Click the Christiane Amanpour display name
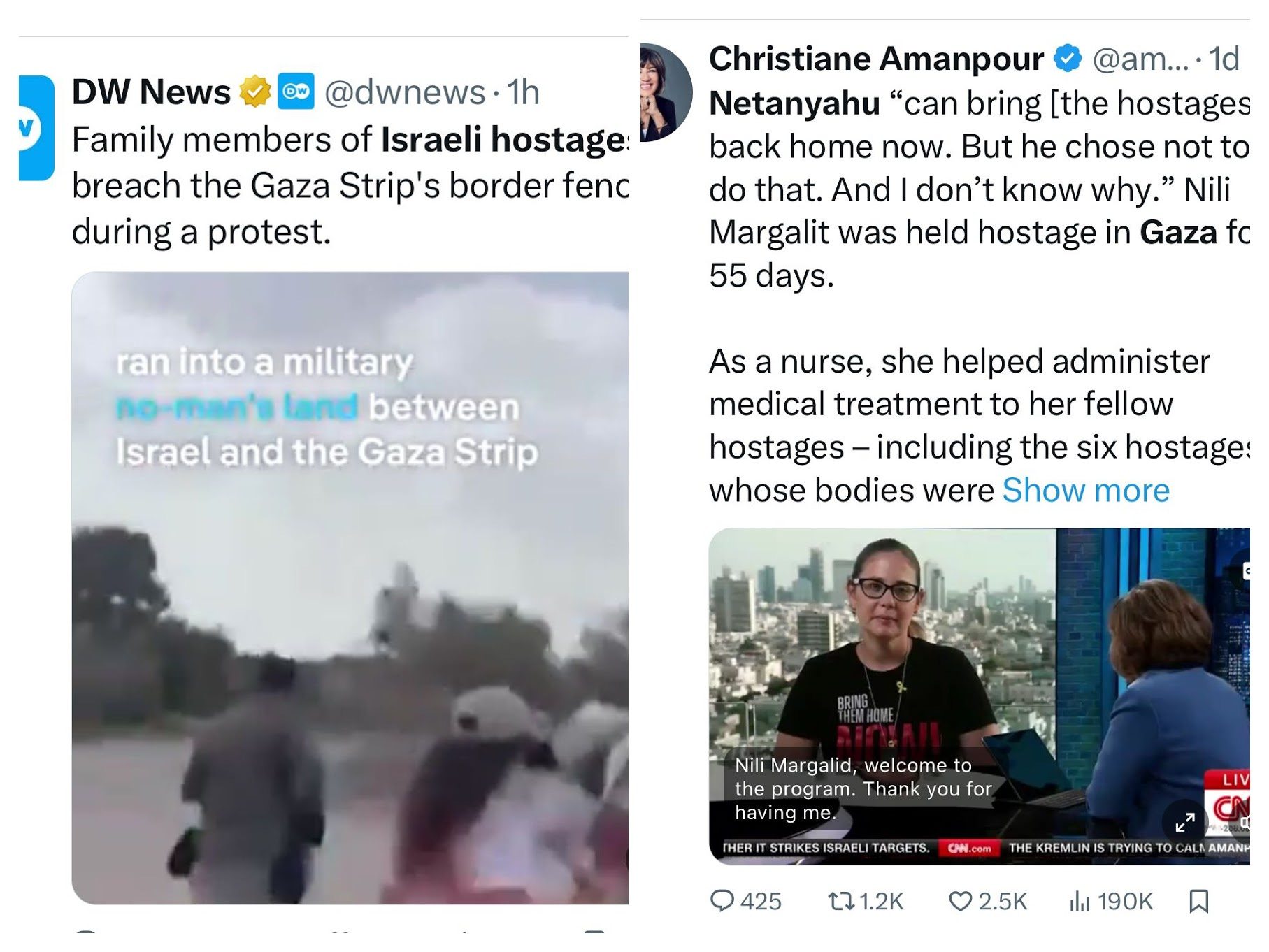This screenshot has width=1269, height=952. pos(877,59)
